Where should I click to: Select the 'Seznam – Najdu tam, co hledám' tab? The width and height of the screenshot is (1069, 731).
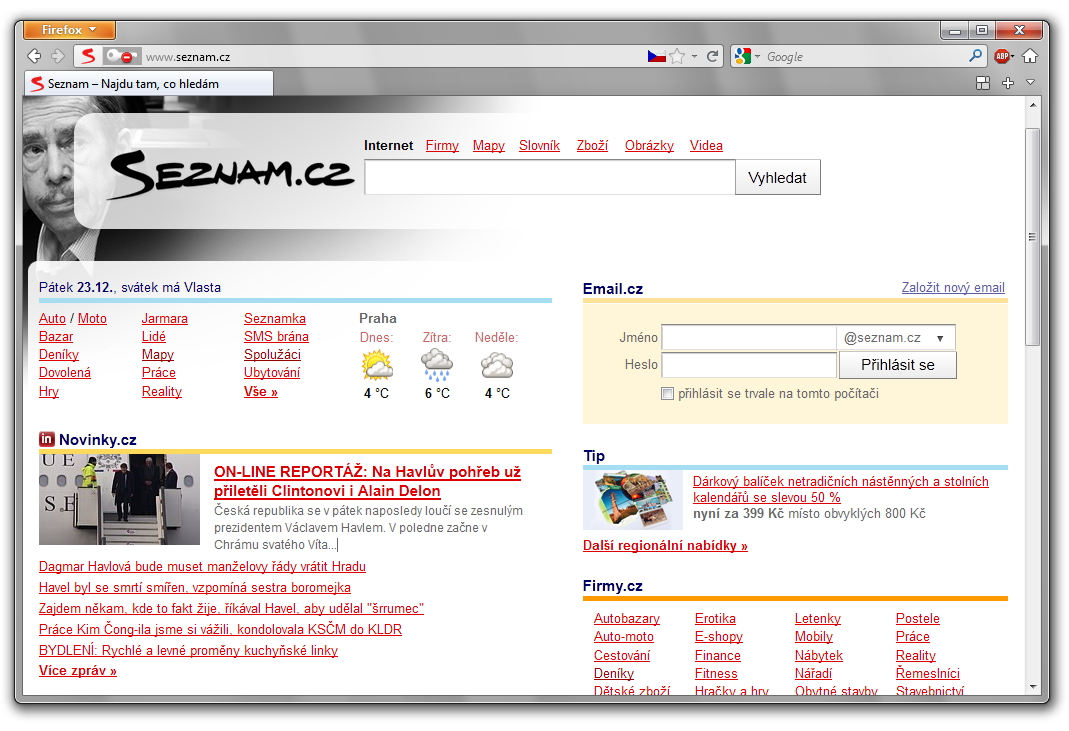click(x=149, y=84)
